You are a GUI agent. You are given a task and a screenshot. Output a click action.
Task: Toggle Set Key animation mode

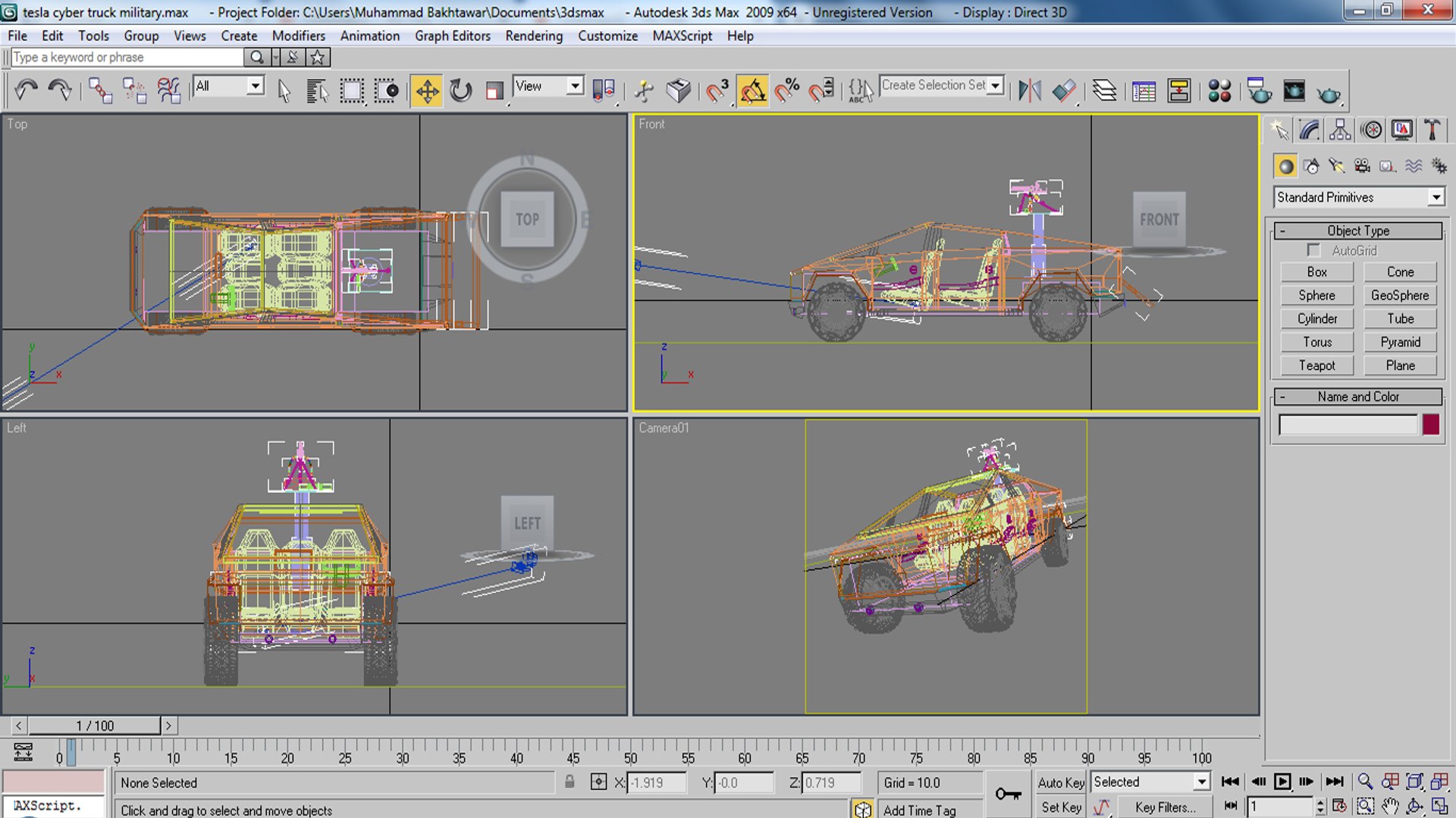click(x=1061, y=807)
